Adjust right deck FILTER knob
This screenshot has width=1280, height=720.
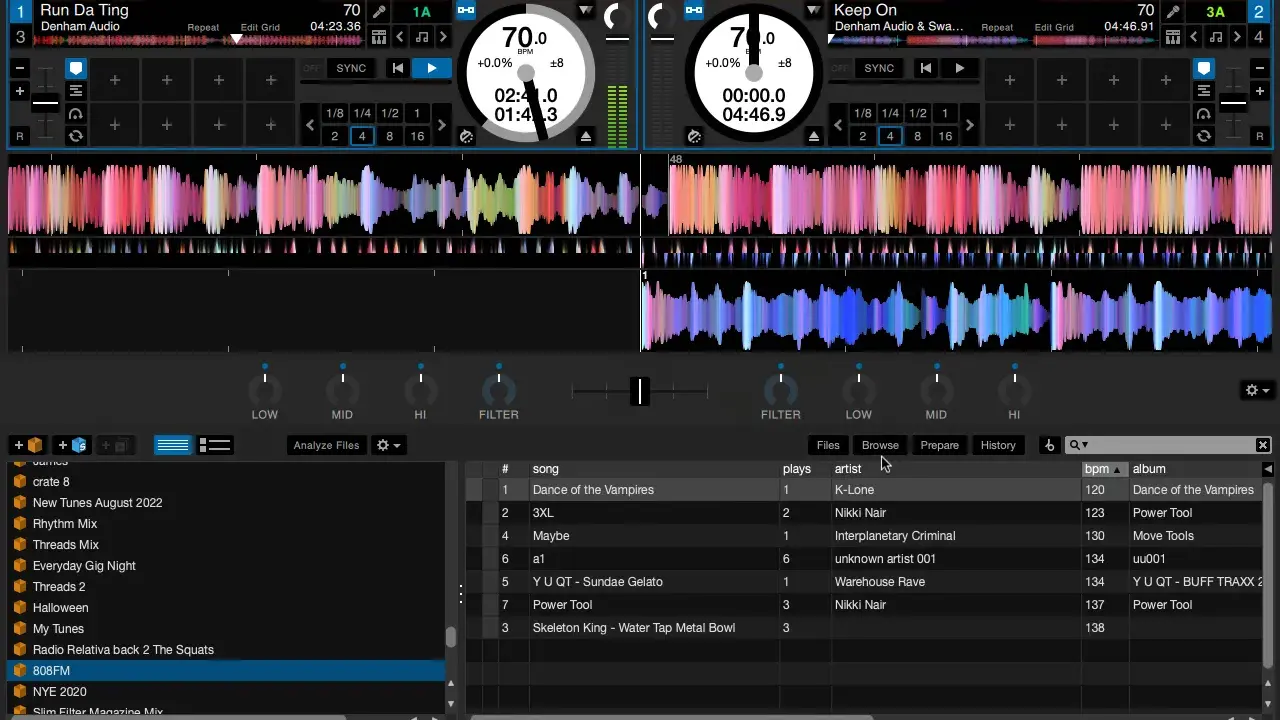click(x=781, y=389)
